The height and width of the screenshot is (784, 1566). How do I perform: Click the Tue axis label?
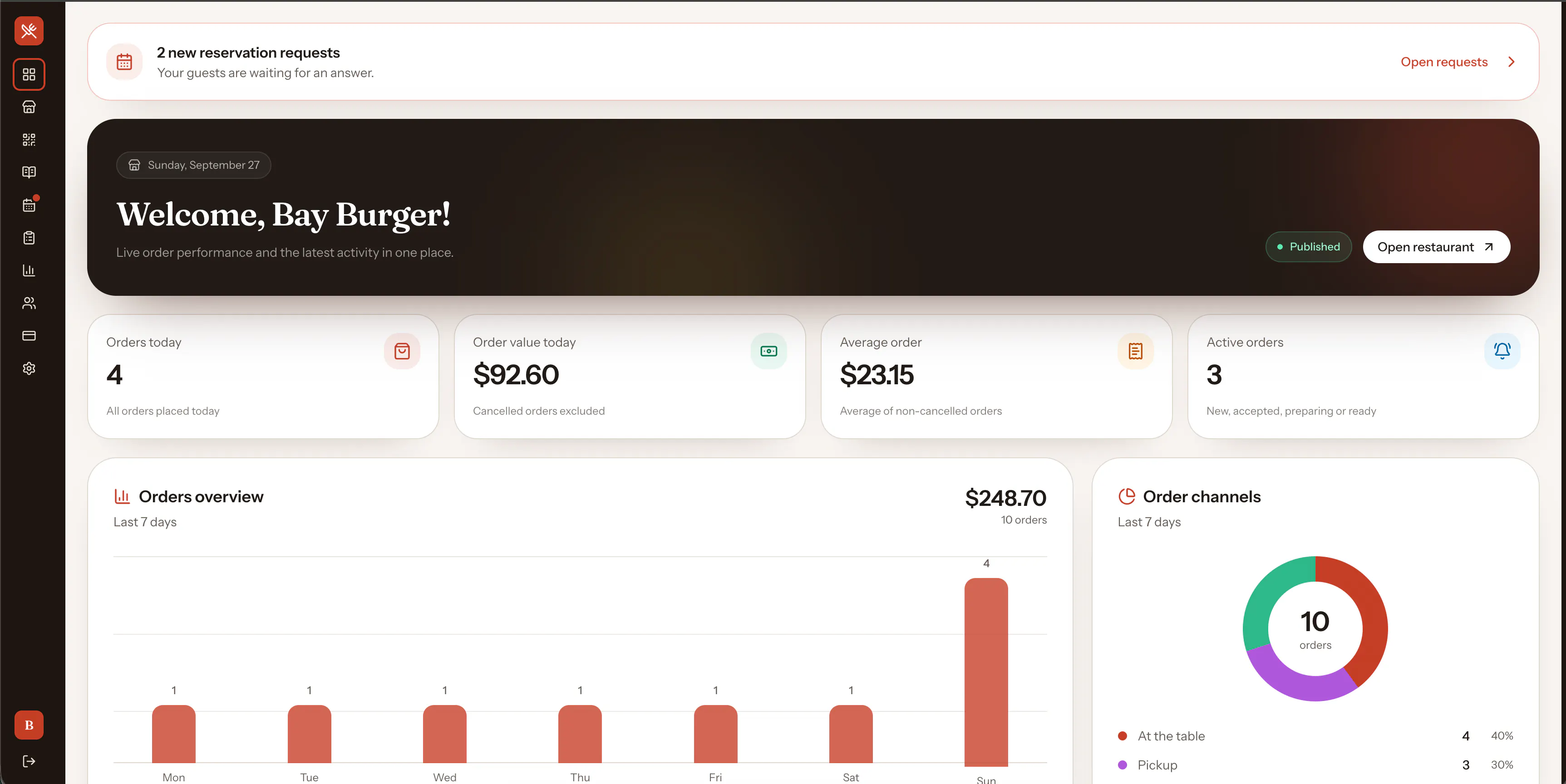click(309, 777)
